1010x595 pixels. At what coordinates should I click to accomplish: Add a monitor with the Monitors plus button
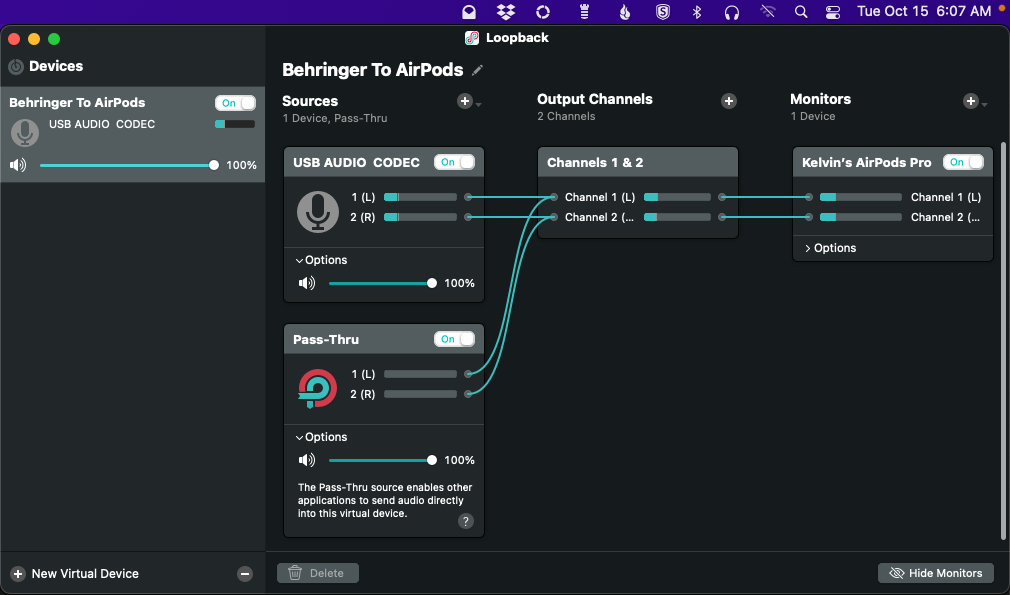970,101
